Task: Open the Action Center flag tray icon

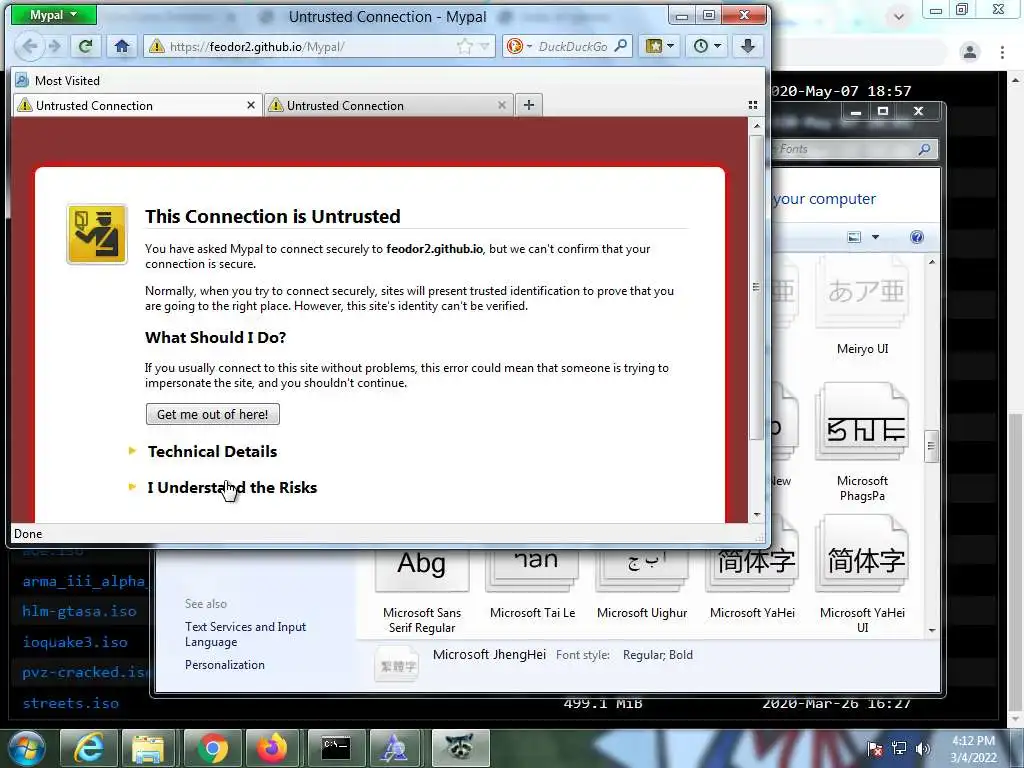Action: (x=875, y=748)
